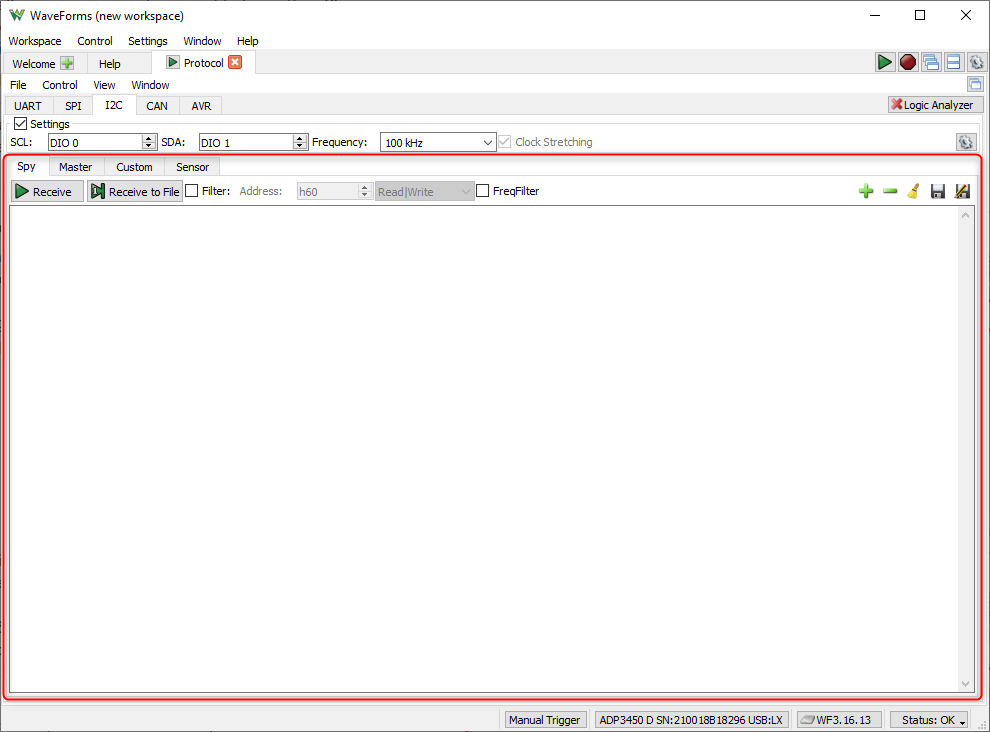The height and width of the screenshot is (732, 990).
Task: Click the cascade windows icon in the top toolbar
Action: (931, 62)
